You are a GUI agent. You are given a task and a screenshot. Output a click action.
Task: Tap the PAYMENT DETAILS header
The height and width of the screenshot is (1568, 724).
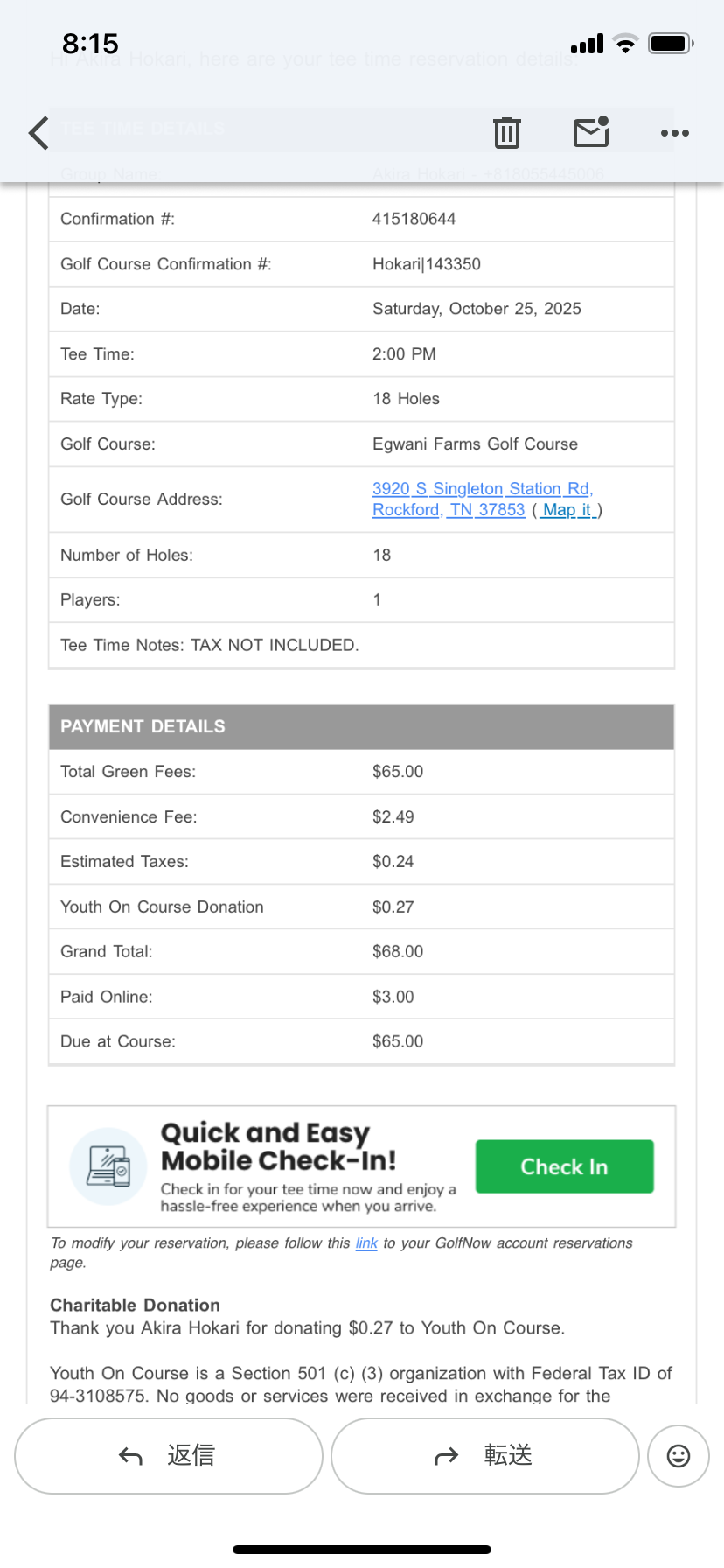[361, 727]
